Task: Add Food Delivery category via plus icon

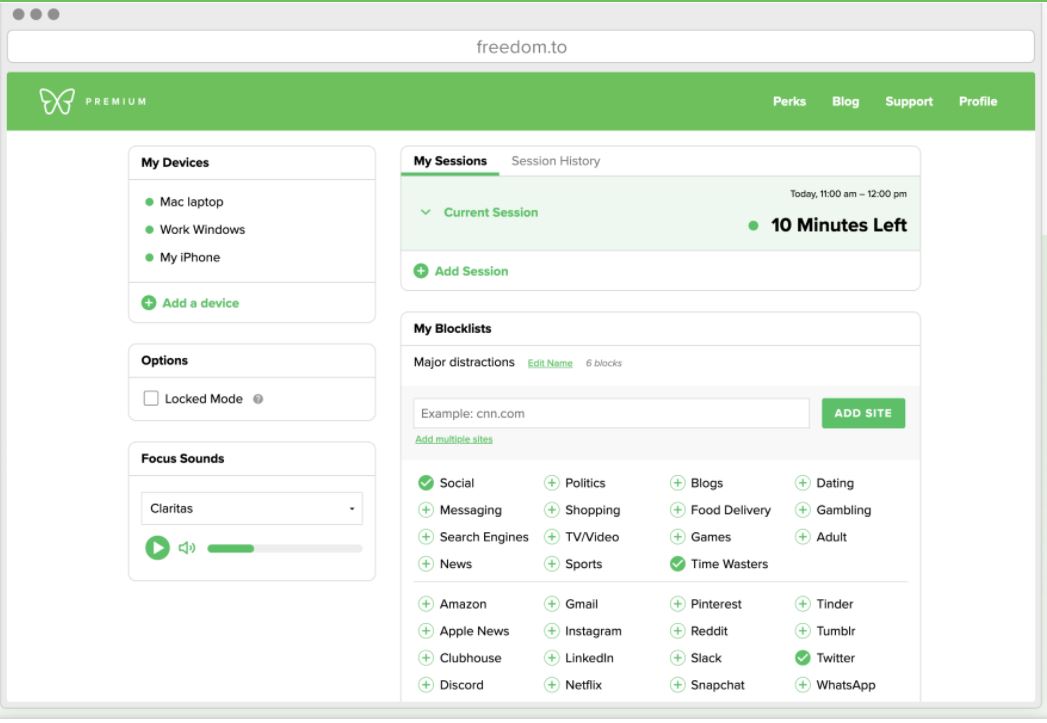Action: tap(677, 510)
